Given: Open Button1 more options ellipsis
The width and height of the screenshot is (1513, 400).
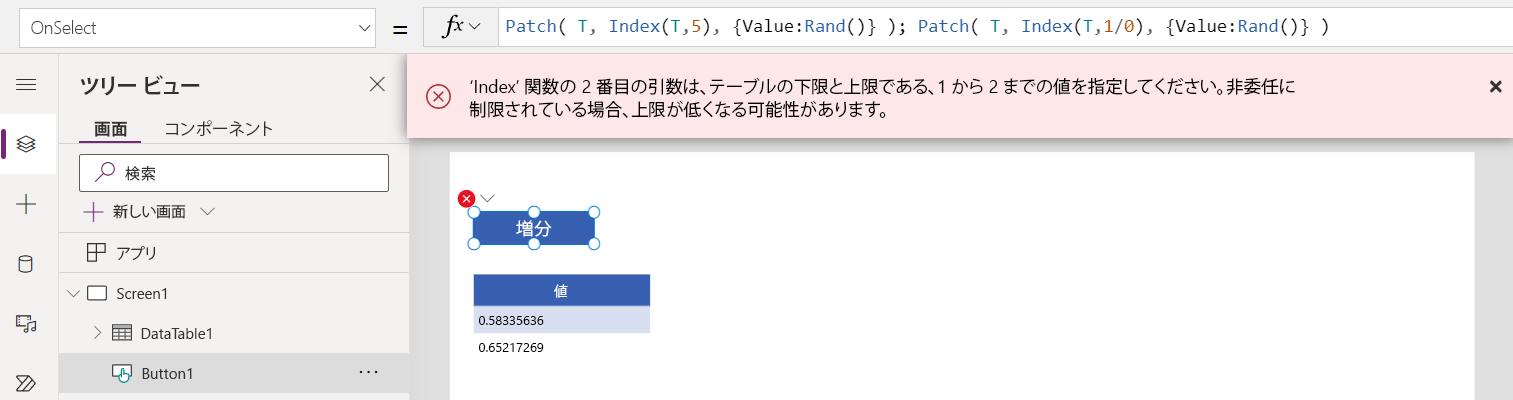Looking at the screenshot, I should coord(369,372).
